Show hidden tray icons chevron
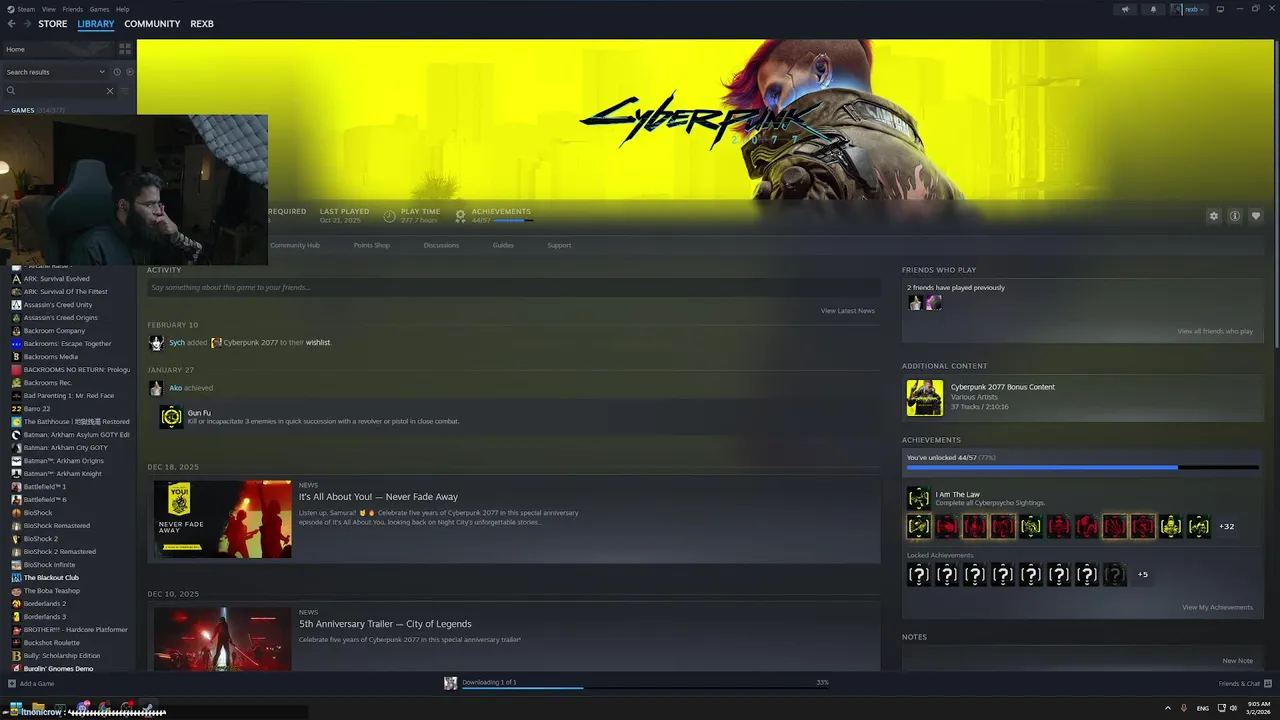This screenshot has width=1280, height=720. (1167, 708)
